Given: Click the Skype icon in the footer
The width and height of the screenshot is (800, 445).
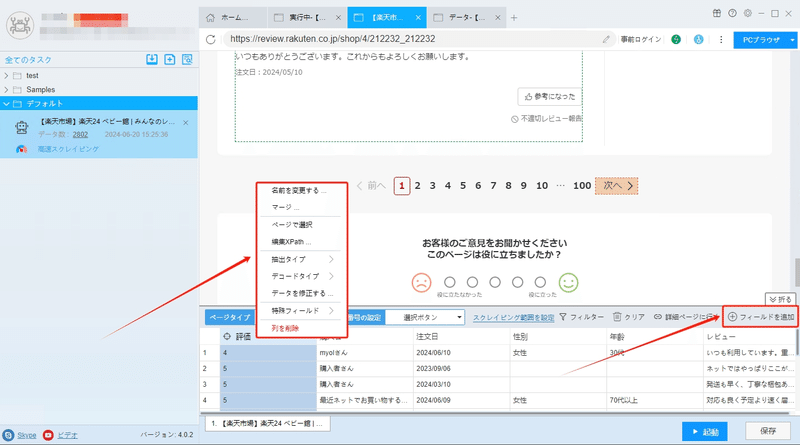Looking at the screenshot, I should click(8, 435).
